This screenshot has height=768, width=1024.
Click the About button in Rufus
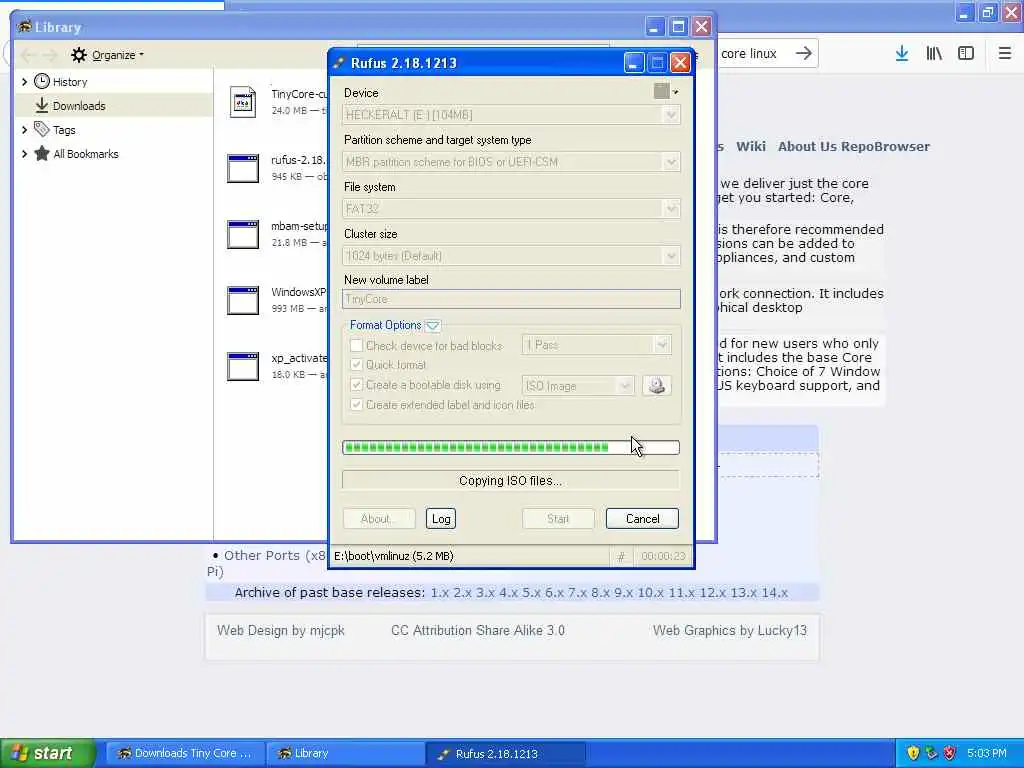379,519
